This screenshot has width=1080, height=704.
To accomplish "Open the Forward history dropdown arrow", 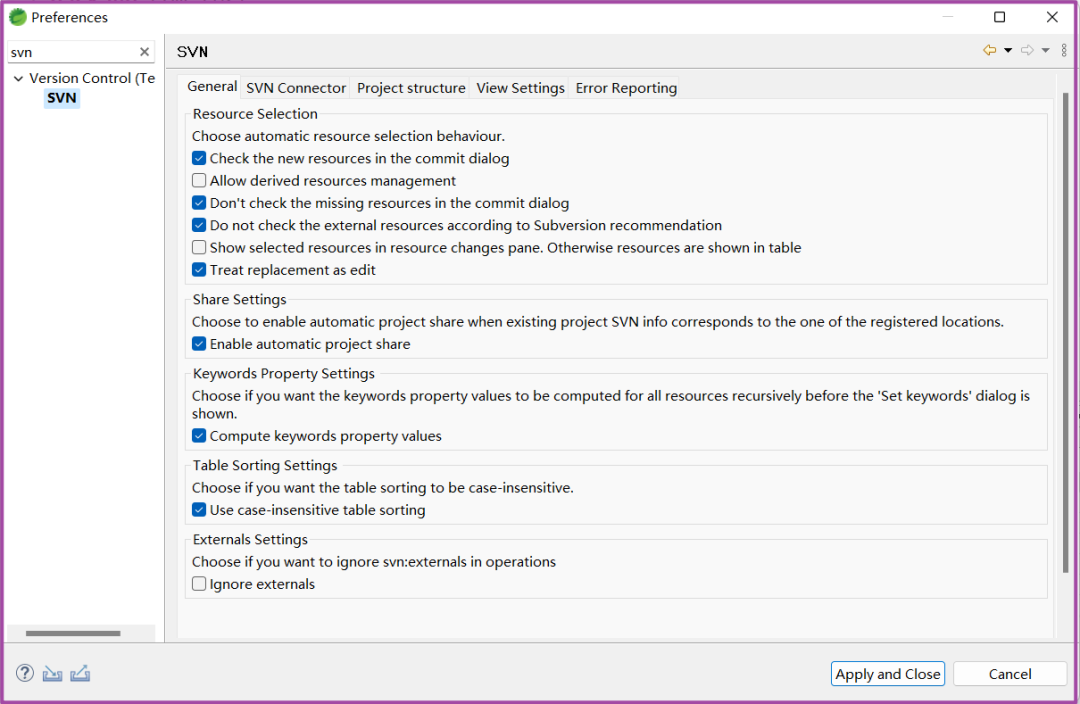I will tap(1045, 51).
